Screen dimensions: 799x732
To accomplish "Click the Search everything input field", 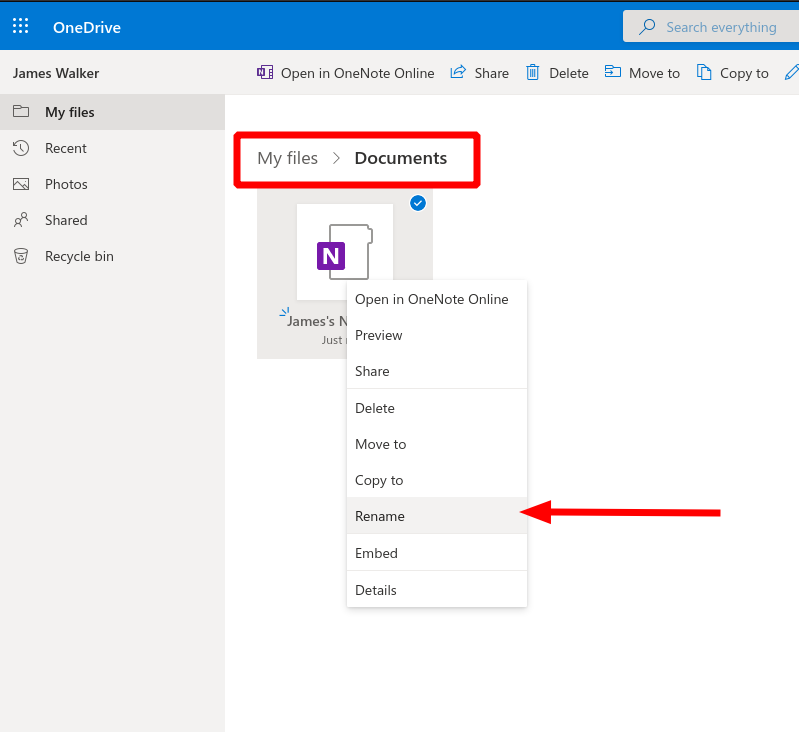I will click(711, 26).
